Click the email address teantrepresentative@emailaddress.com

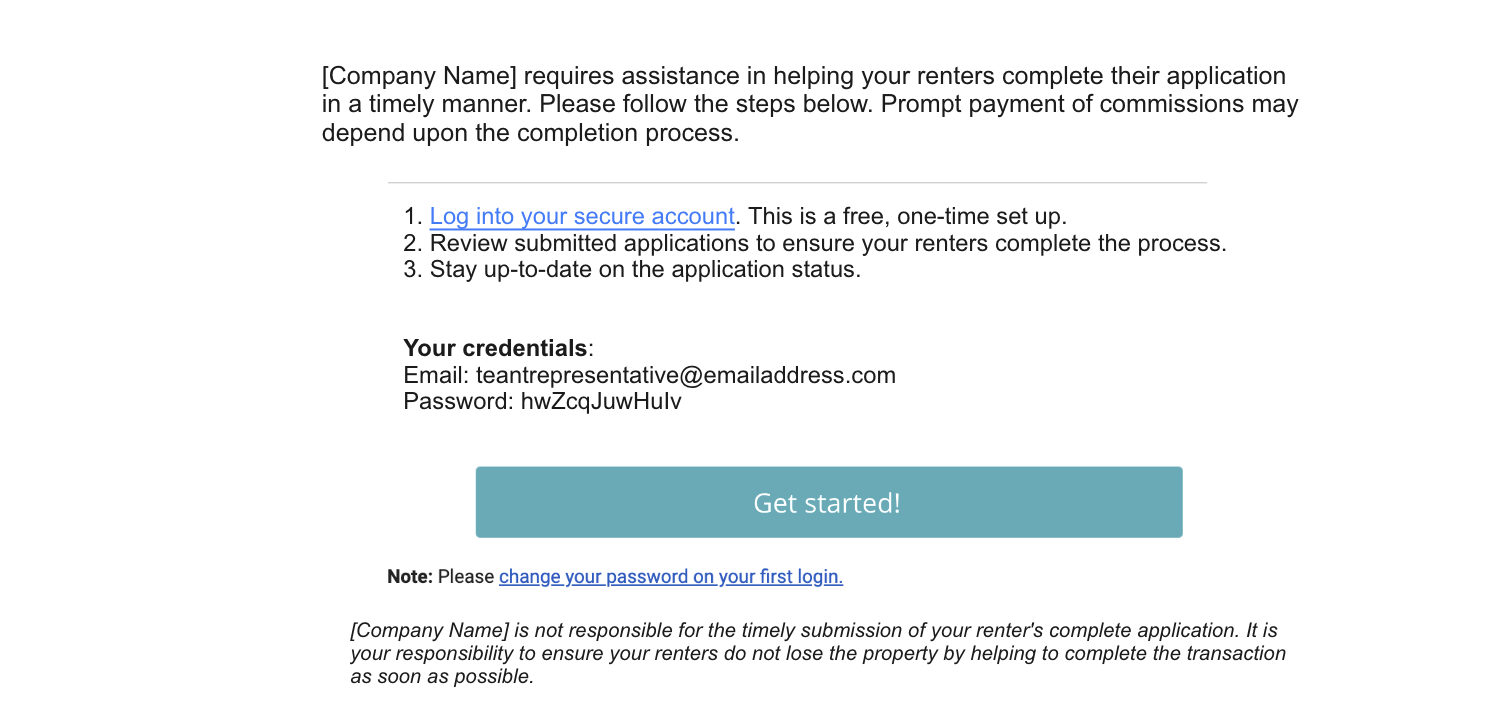click(685, 376)
